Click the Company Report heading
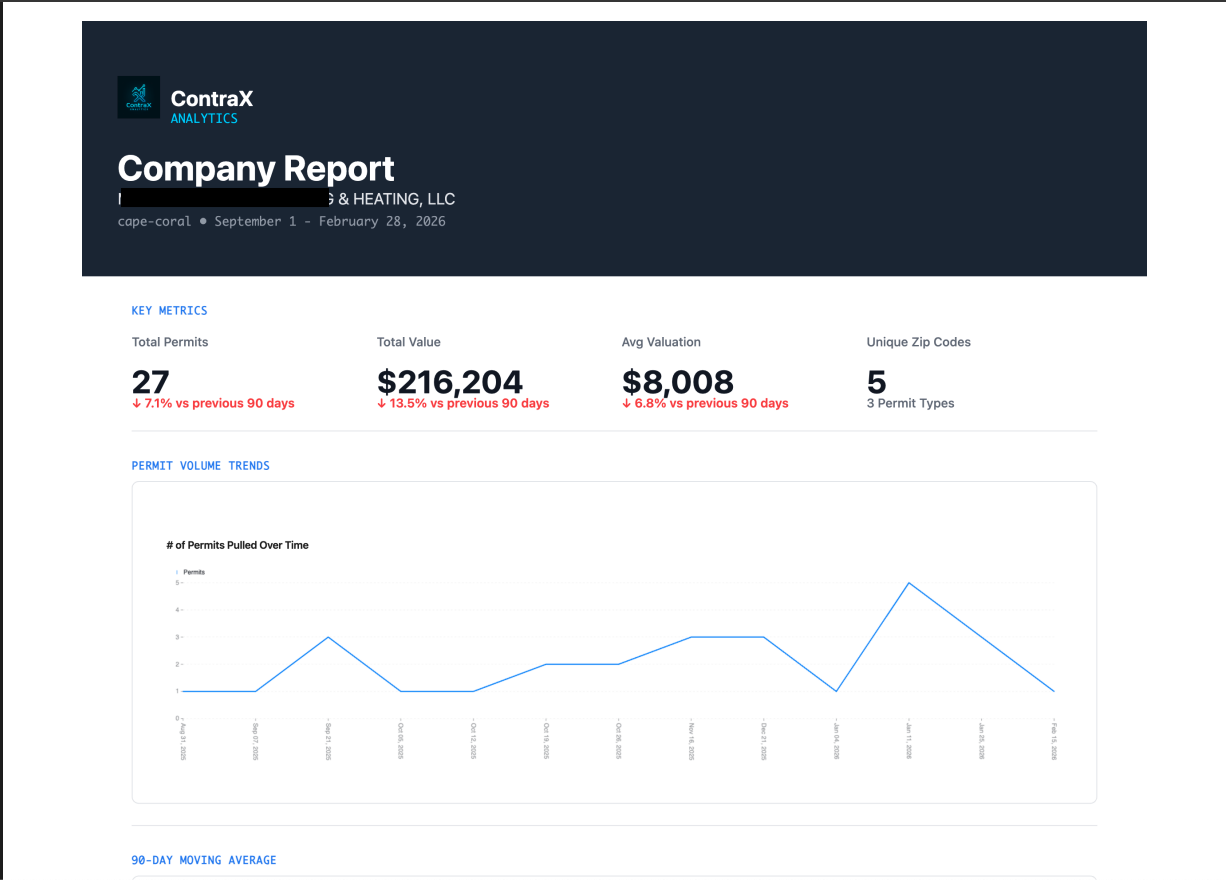 pos(256,168)
